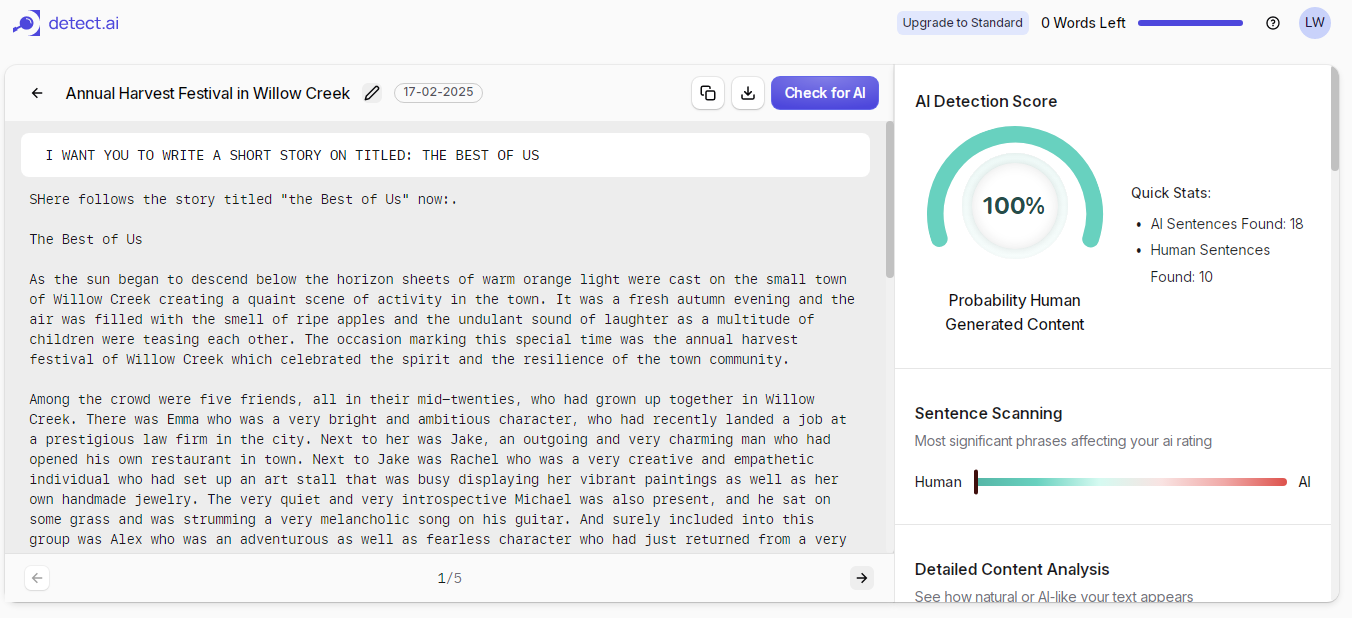Open help via question mark icon
This screenshot has height=618, width=1352.
pos(1273,23)
